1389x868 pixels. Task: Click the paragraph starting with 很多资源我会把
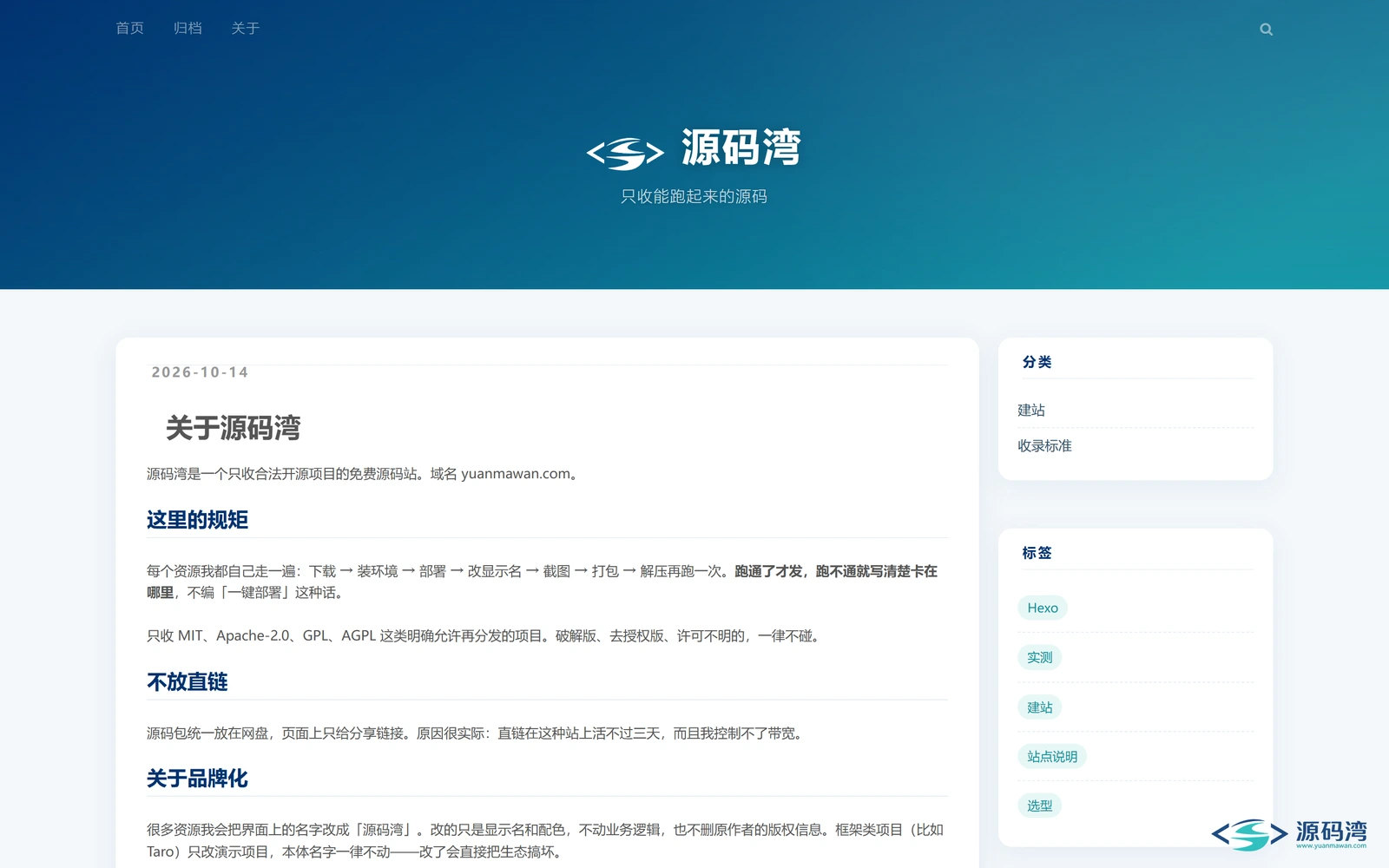coord(545,841)
